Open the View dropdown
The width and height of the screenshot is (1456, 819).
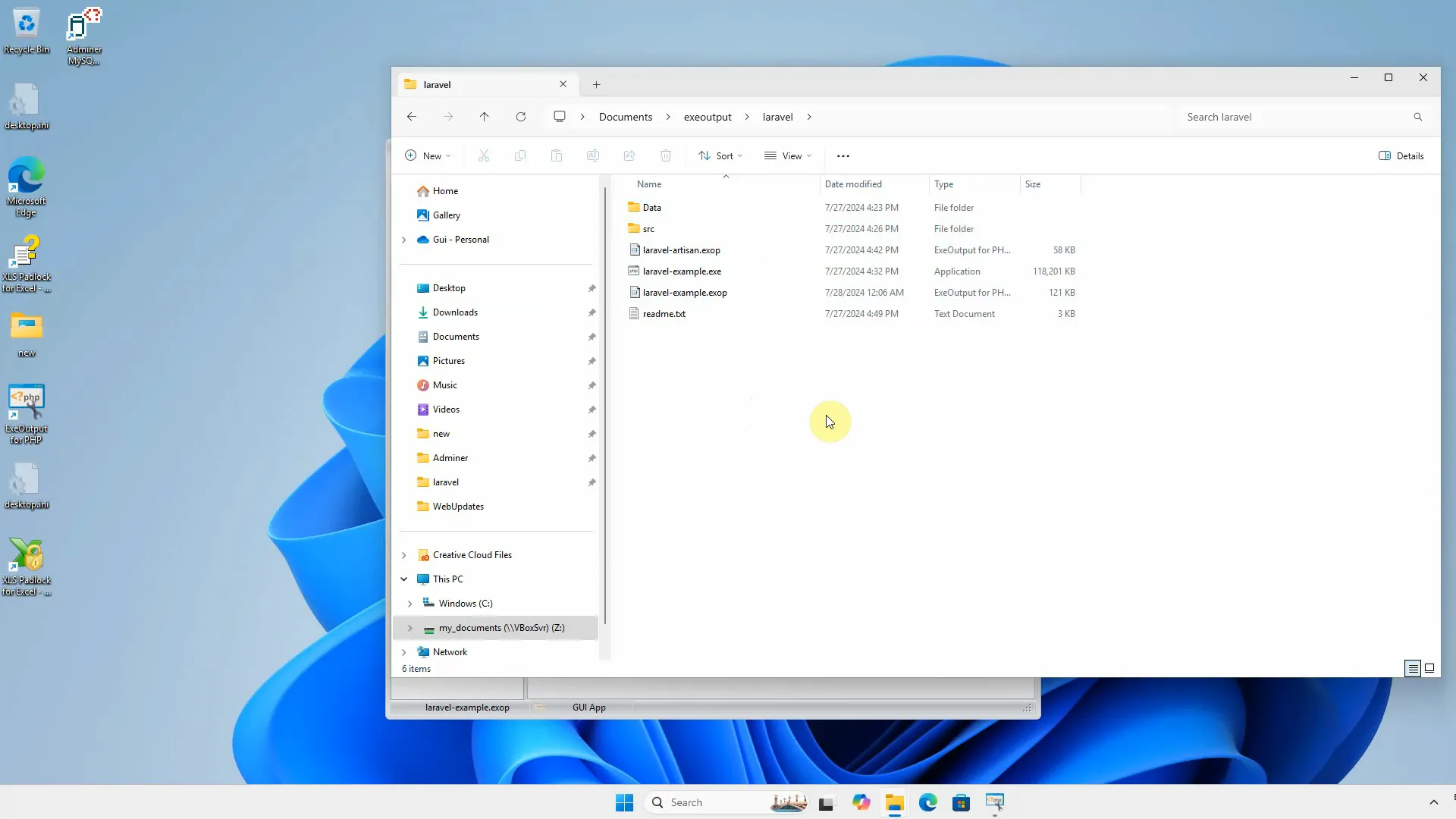(787, 156)
